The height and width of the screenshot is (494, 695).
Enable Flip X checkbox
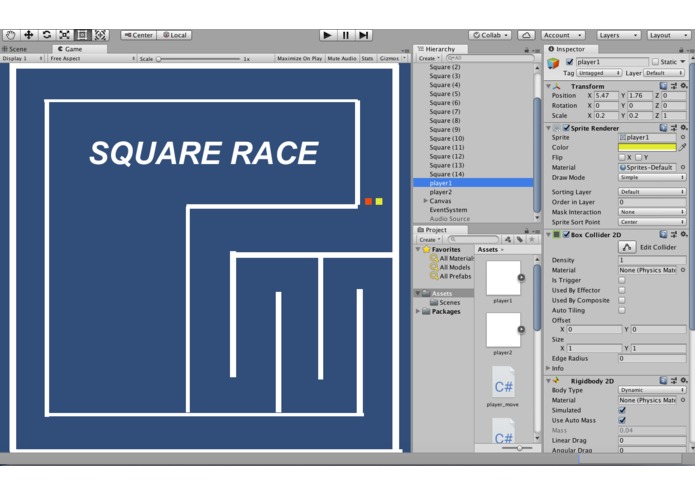pos(621,157)
